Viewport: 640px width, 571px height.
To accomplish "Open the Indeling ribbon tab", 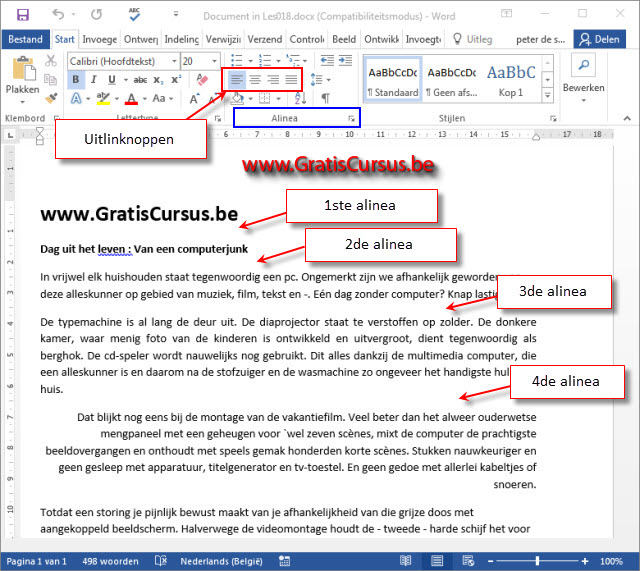I will (182, 40).
